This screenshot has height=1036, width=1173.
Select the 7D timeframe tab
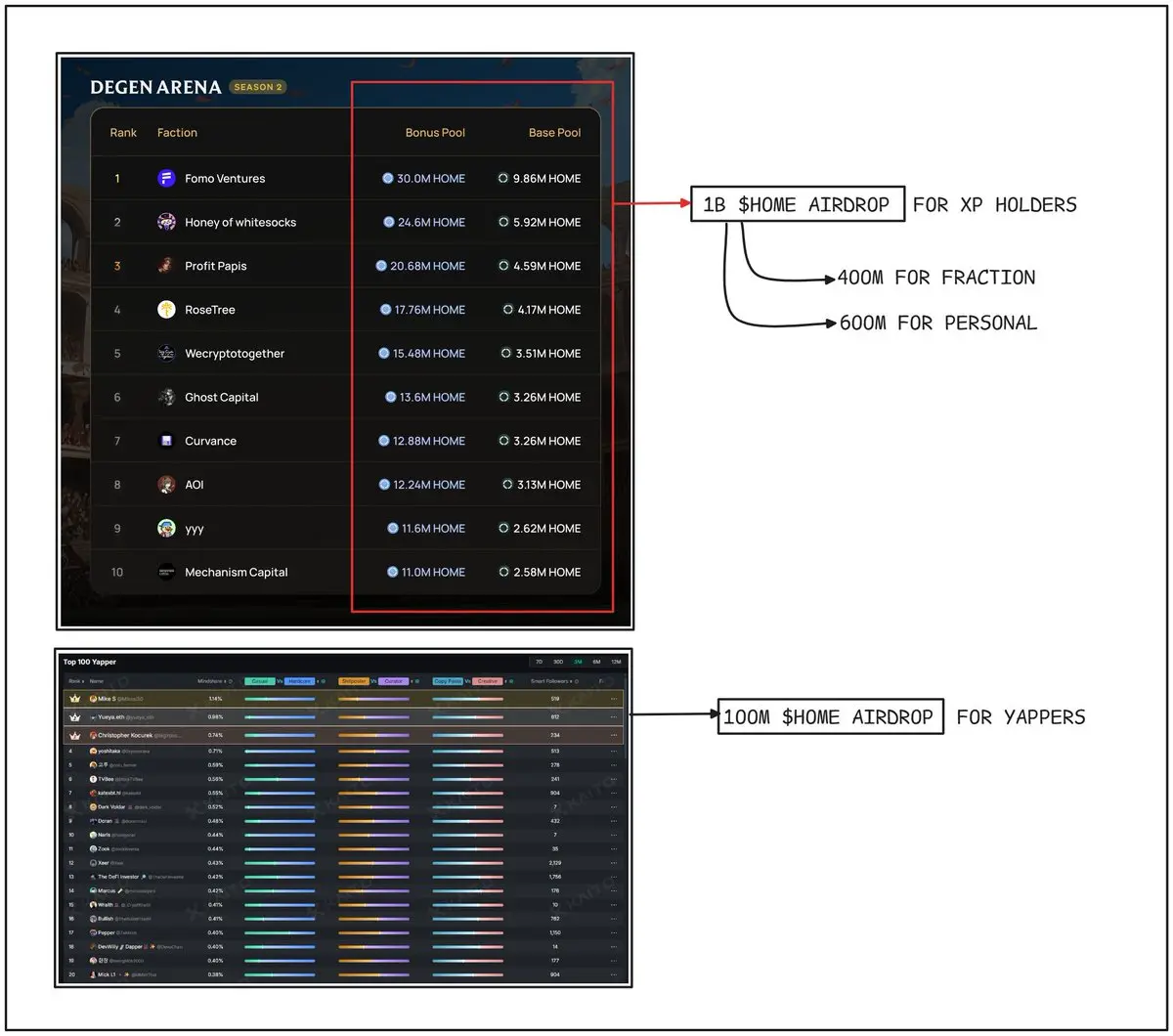click(538, 662)
